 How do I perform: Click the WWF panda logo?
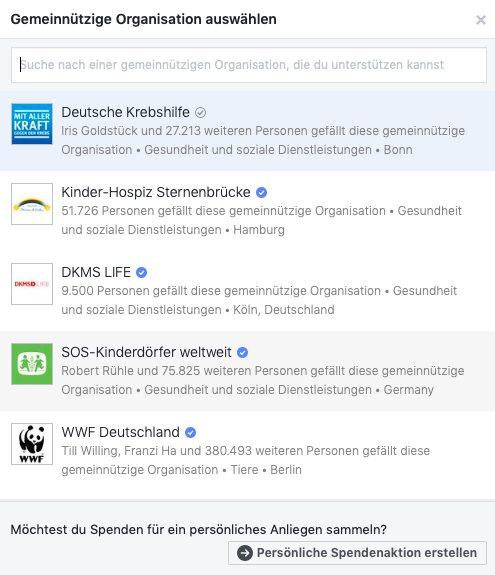click(x=32, y=444)
